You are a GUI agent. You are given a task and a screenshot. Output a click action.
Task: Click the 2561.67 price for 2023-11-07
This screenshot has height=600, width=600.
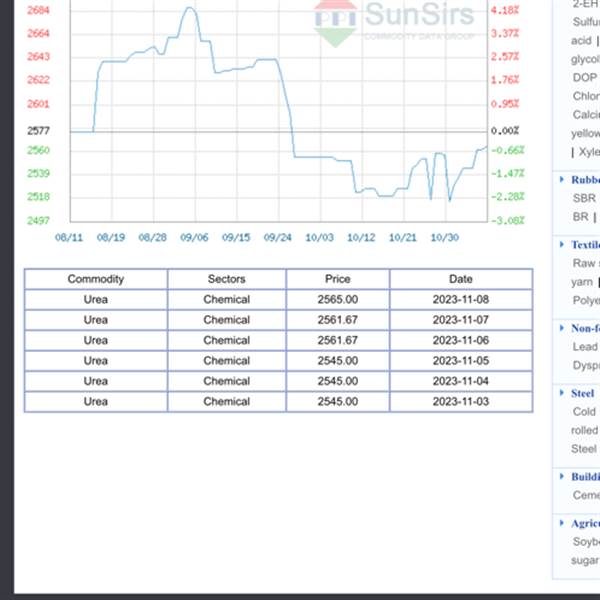[x=338, y=320]
